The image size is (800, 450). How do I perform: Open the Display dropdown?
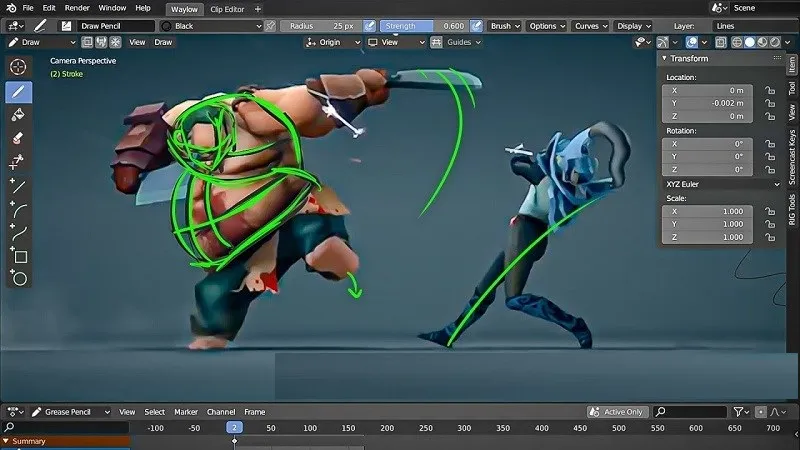click(x=633, y=26)
